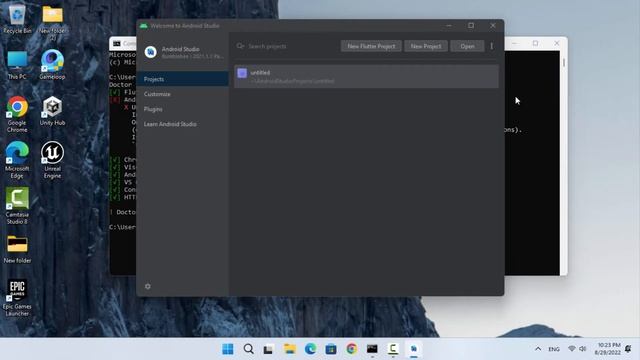The image size is (640, 360).
Task: Click the Android Studio logo in the welcome sidebar
Action: [x=151, y=52]
